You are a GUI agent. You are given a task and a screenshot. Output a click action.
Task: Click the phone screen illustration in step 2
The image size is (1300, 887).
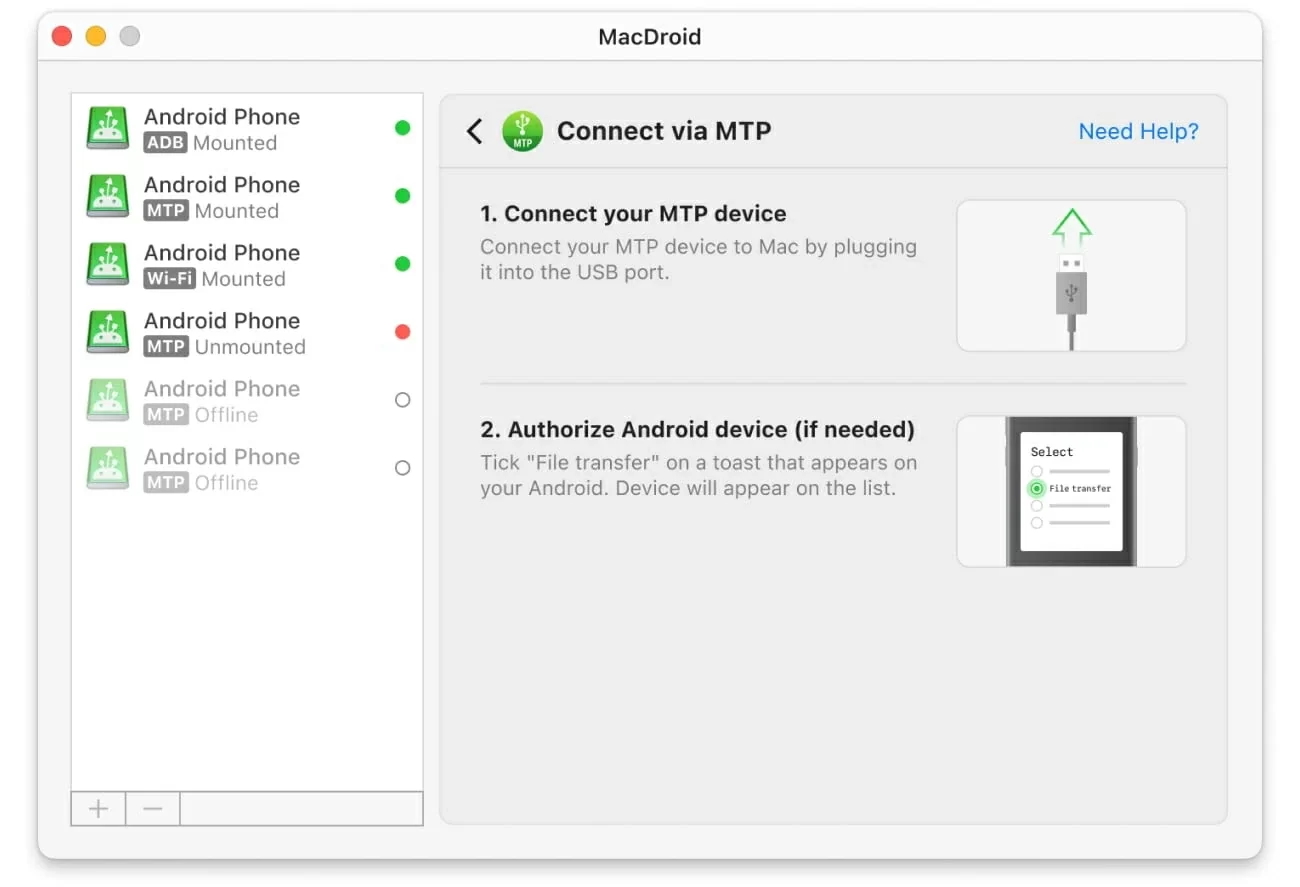click(1071, 490)
